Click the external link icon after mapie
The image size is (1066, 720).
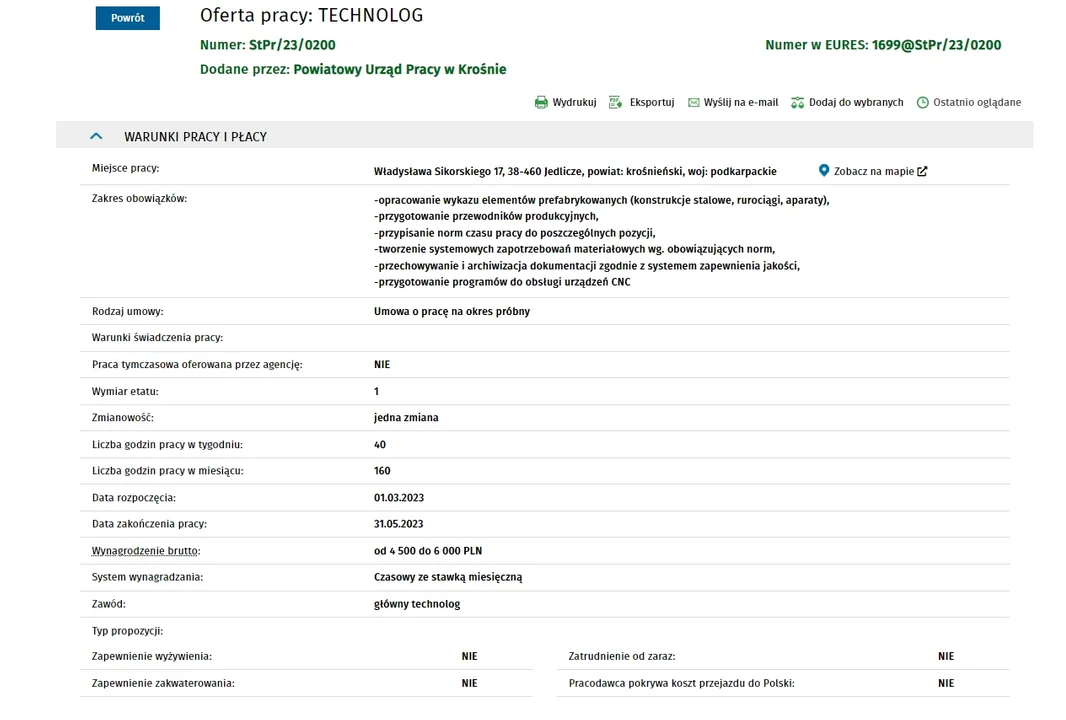tap(922, 171)
